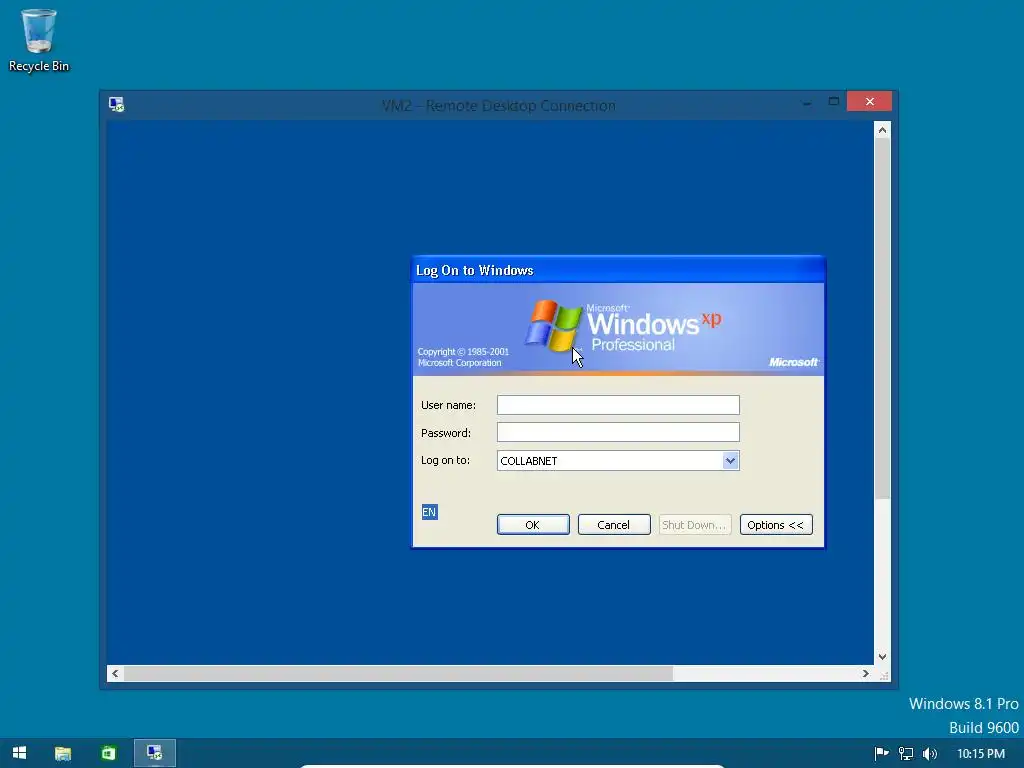Open the Store app on the taskbar
Viewport: 1024px width, 768px height.
108,753
